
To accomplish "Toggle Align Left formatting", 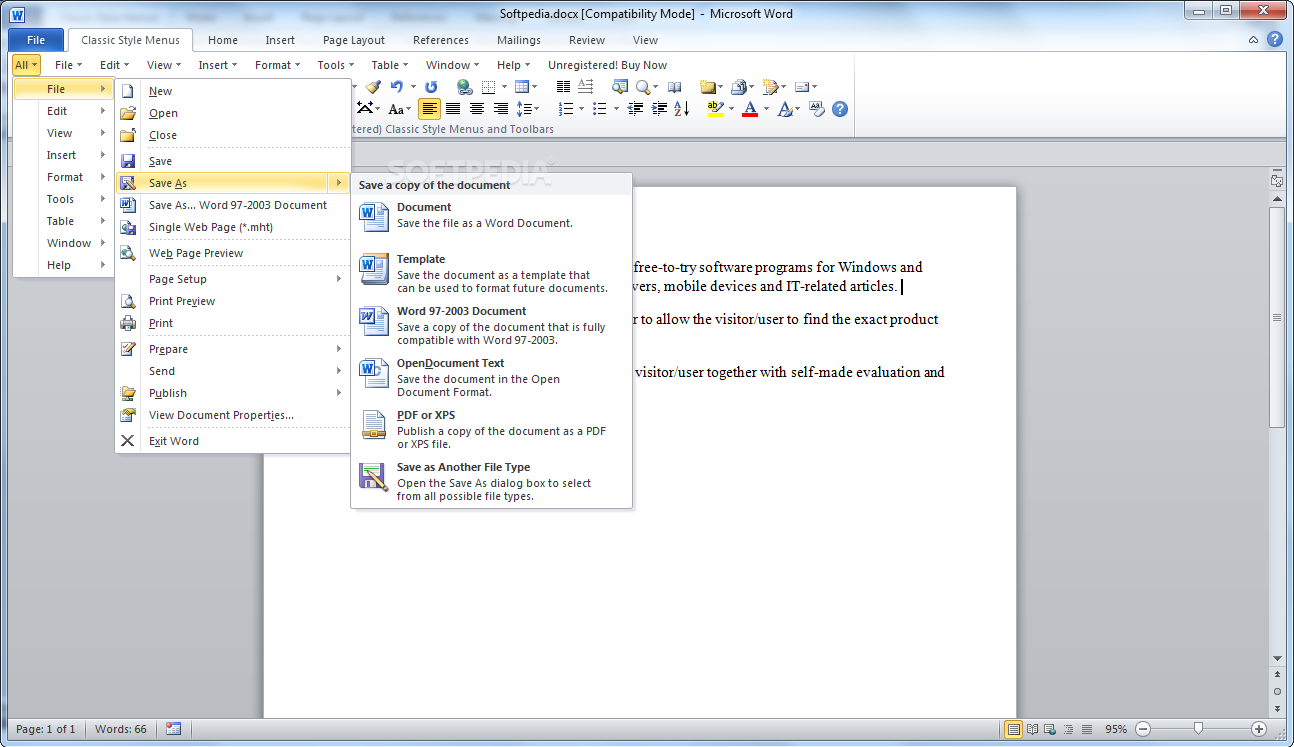I will (429, 109).
